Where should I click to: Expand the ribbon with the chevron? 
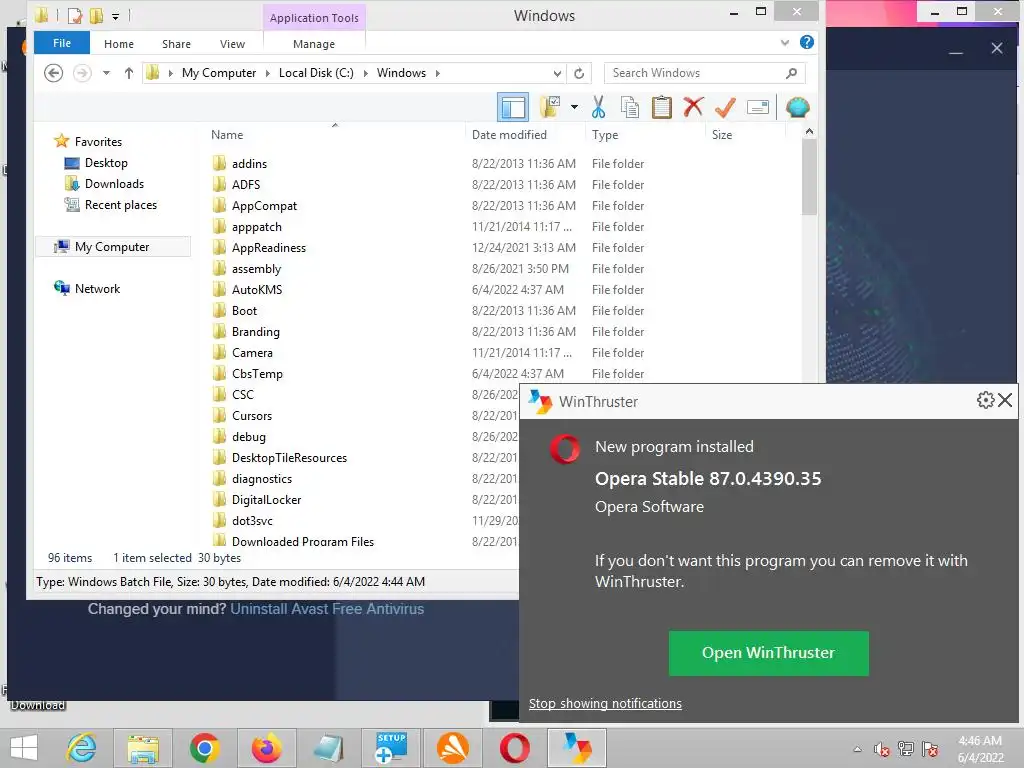click(784, 42)
